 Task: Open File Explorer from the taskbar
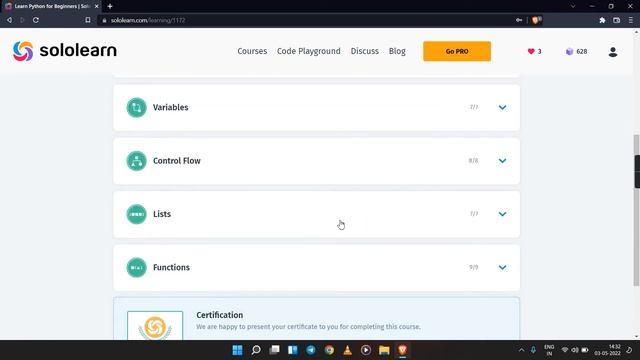384,350
